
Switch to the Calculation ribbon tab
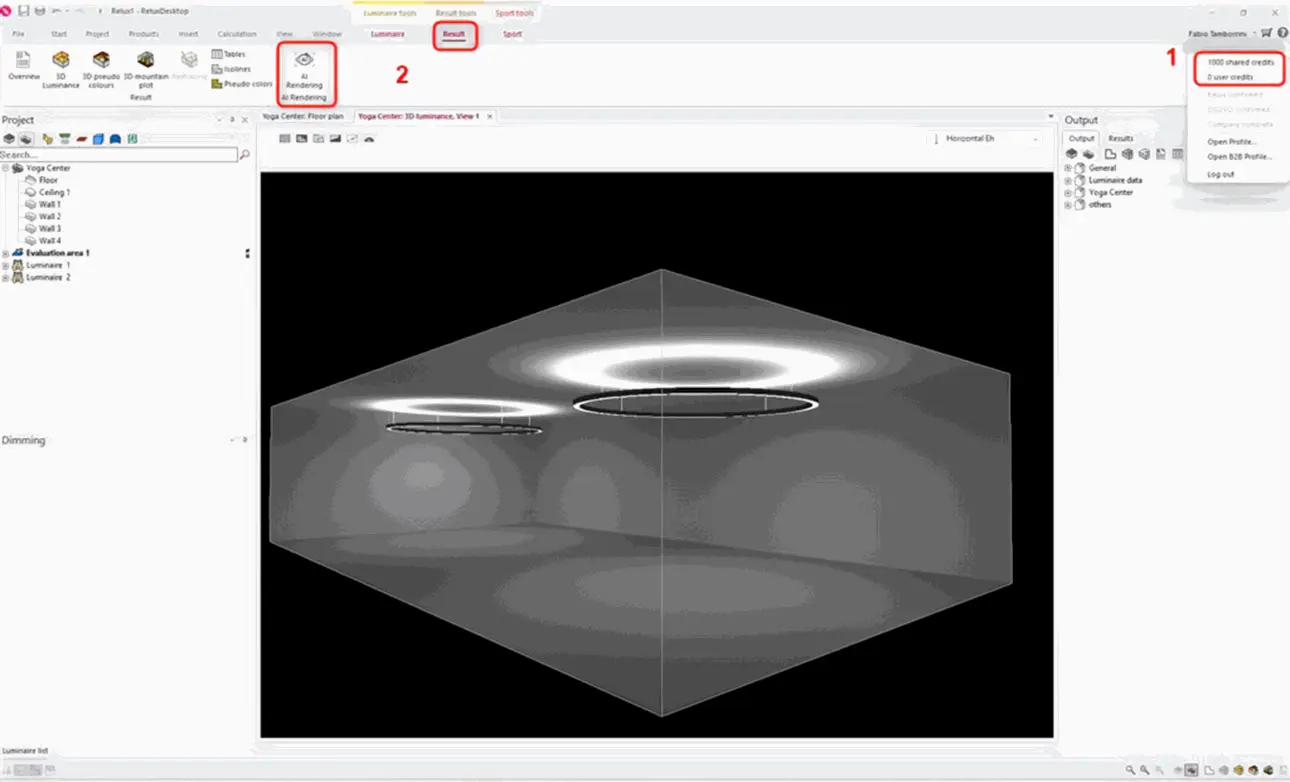[237, 34]
